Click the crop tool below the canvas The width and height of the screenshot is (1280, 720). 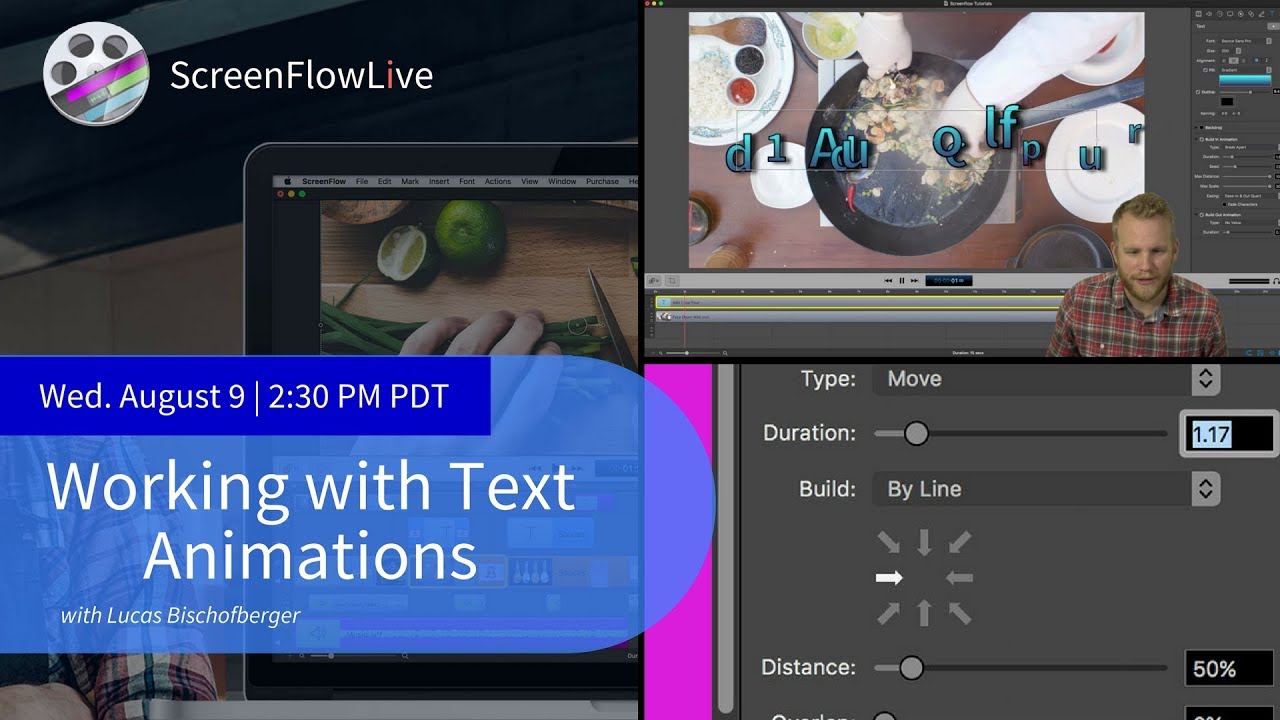click(672, 281)
